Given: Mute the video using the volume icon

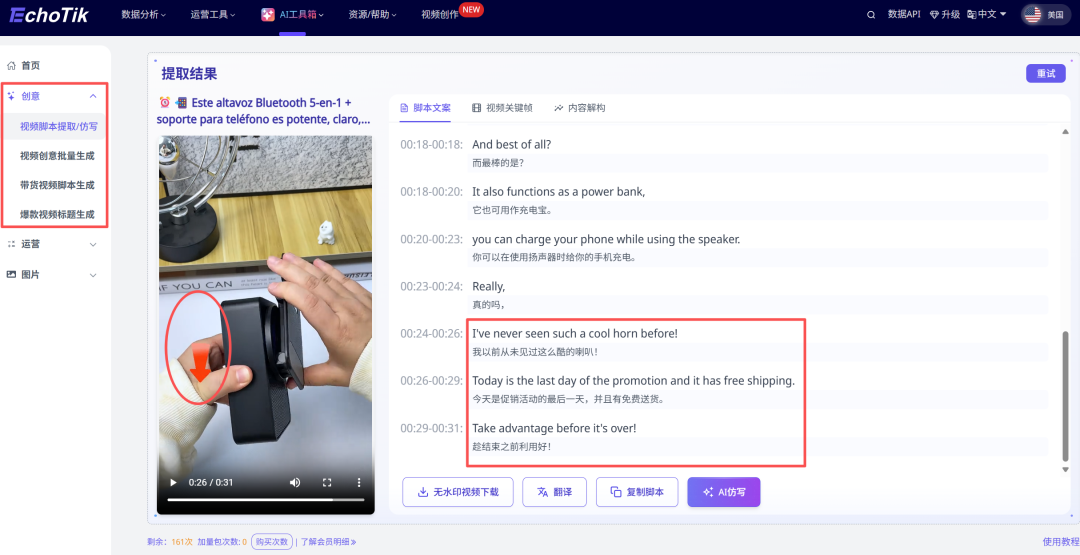Looking at the screenshot, I should click(295, 483).
